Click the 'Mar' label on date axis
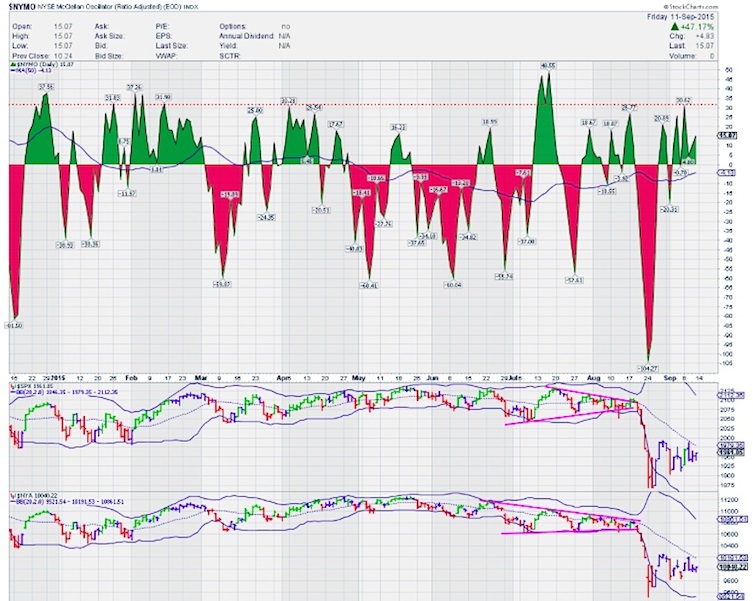Image resolution: width=753 pixels, height=601 pixels. tap(201, 378)
